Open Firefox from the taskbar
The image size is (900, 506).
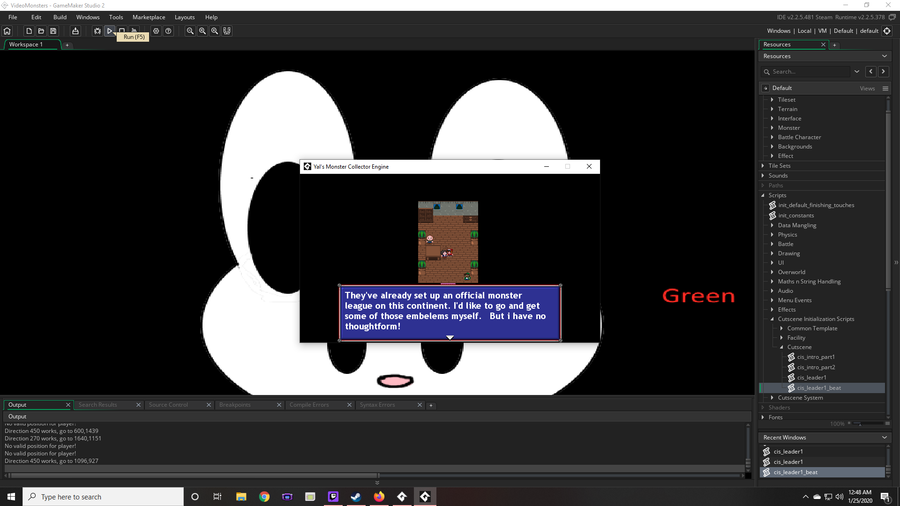tap(379, 497)
